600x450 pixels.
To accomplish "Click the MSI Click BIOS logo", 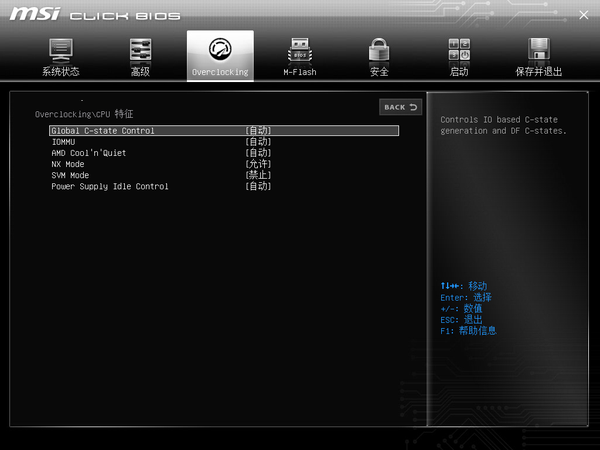I will click(95, 15).
